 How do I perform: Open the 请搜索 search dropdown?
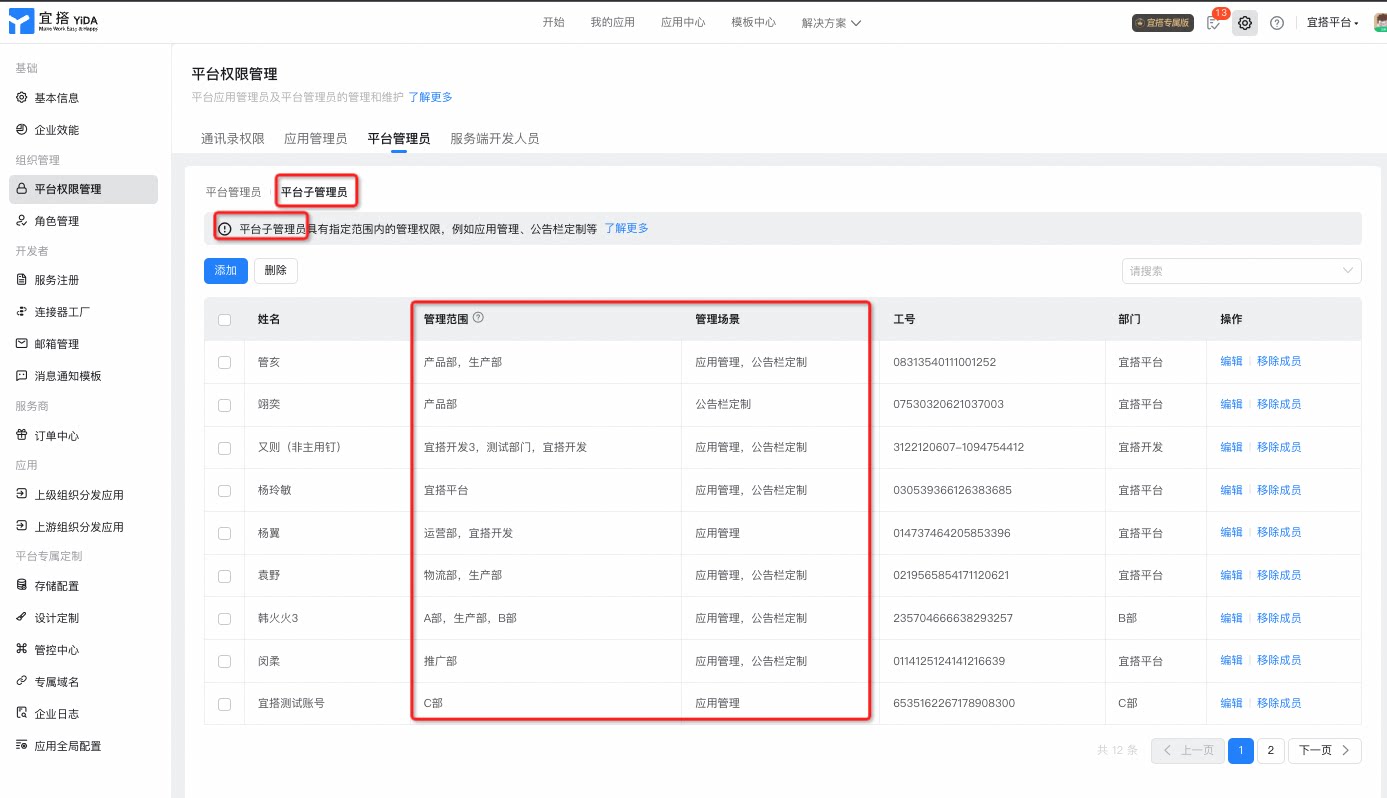[x=1241, y=271]
